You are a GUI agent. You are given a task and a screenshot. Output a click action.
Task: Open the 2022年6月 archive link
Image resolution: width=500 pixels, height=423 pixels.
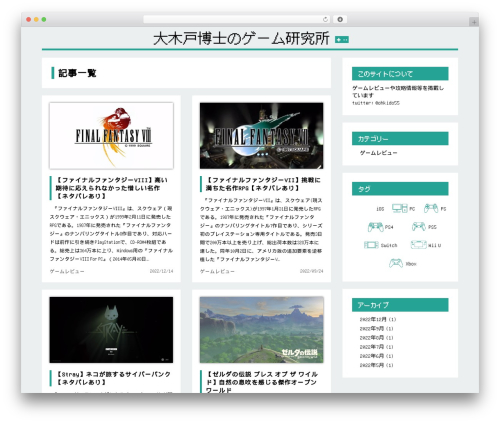pos(376,356)
